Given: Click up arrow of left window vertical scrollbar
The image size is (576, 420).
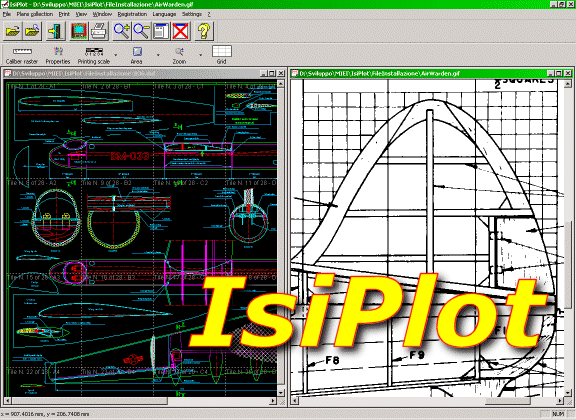Looking at the screenshot, I should pos(281,84).
